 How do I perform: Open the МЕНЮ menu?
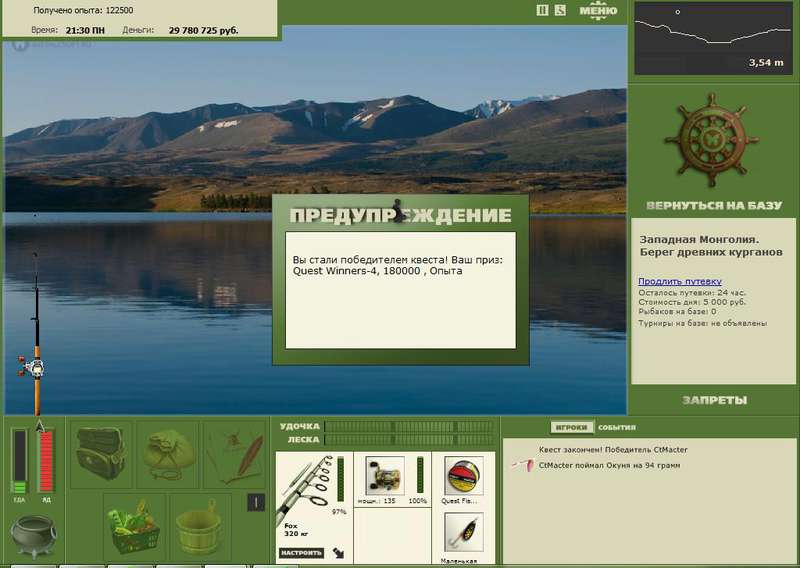coord(598,10)
